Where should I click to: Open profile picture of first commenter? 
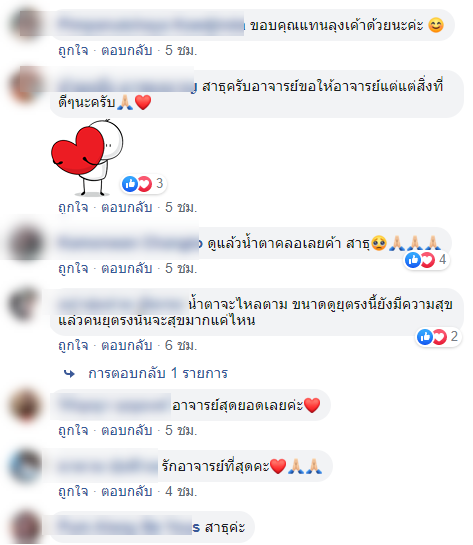tap(26, 23)
